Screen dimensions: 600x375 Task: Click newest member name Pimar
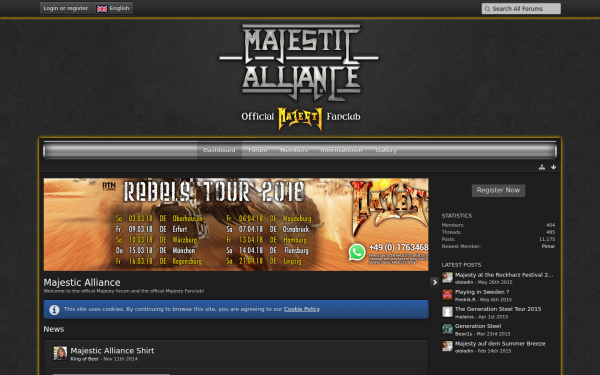click(x=548, y=246)
